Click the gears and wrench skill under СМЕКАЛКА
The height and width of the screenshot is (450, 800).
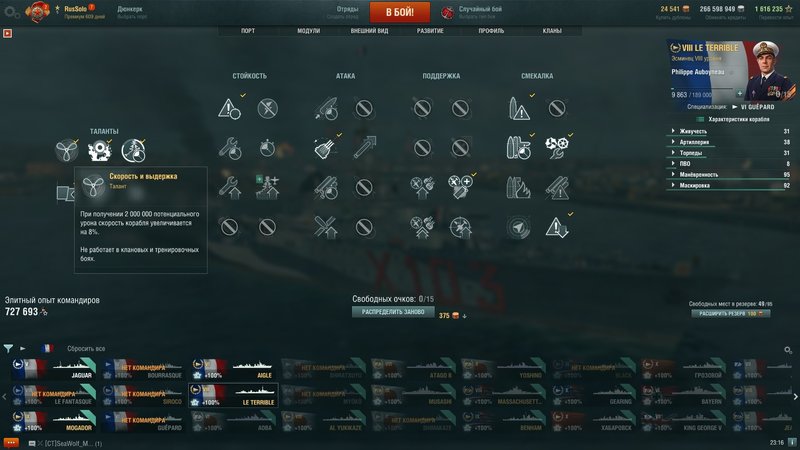tap(557, 148)
